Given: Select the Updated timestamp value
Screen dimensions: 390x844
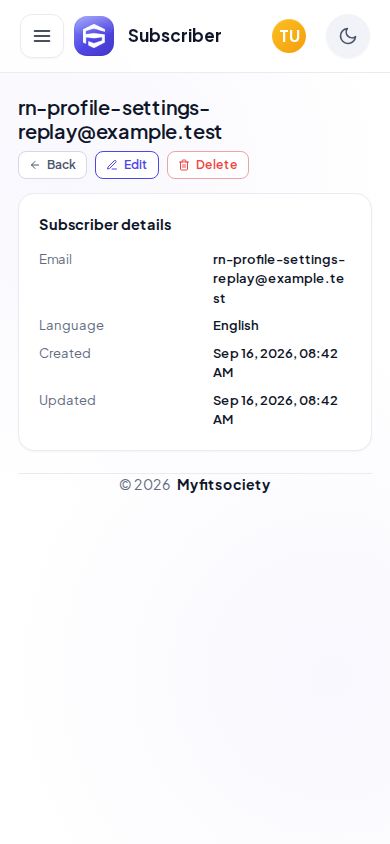Looking at the screenshot, I should tap(275, 410).
